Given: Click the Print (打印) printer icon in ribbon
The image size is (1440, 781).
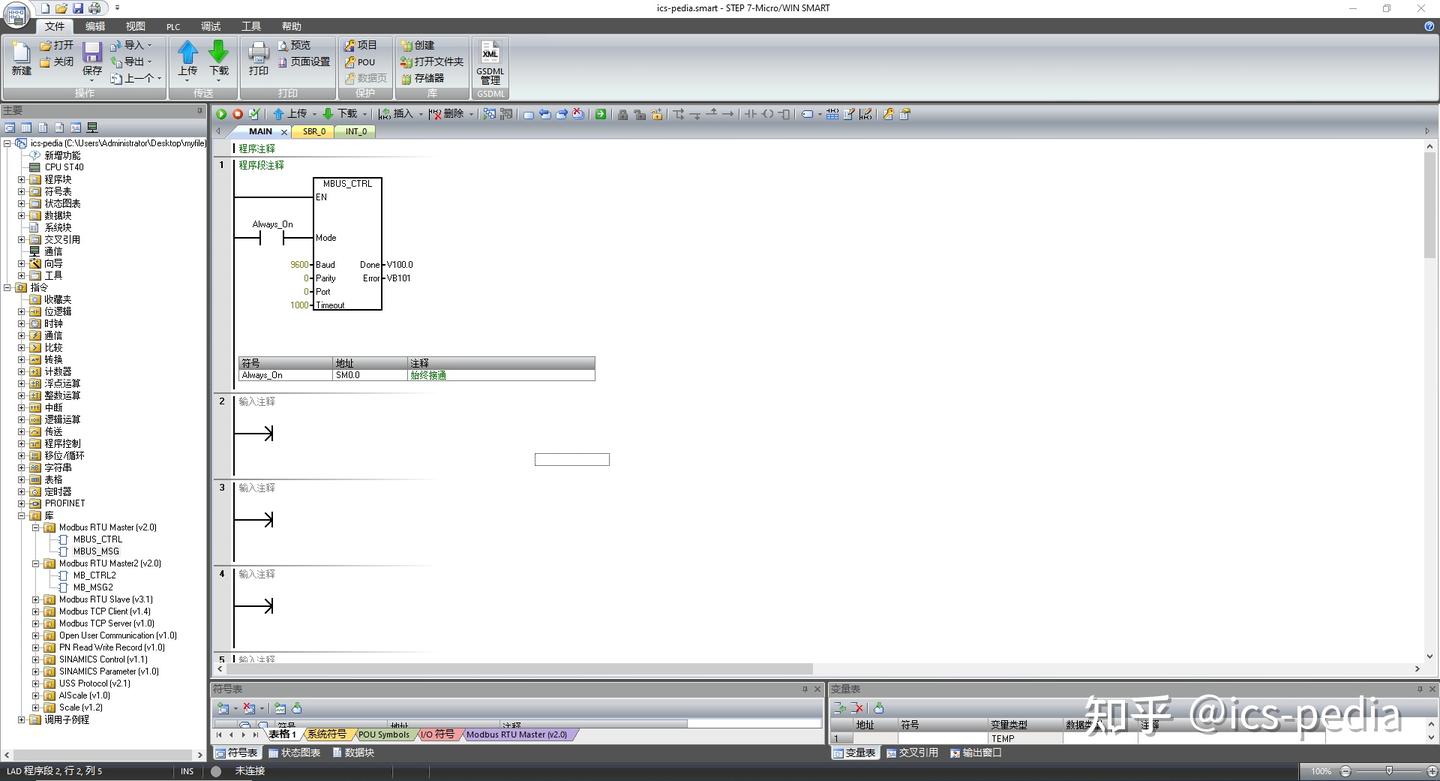Looking at the screenshot, I should click(259, 53).
